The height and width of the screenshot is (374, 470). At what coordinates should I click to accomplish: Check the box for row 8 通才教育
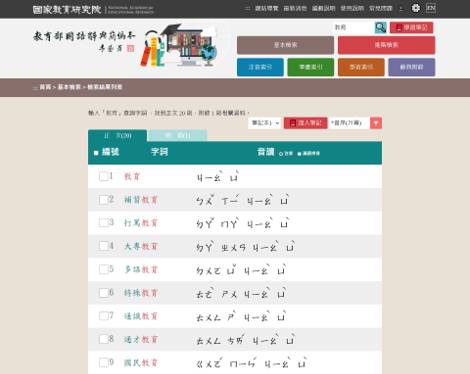tap(104, 339)
